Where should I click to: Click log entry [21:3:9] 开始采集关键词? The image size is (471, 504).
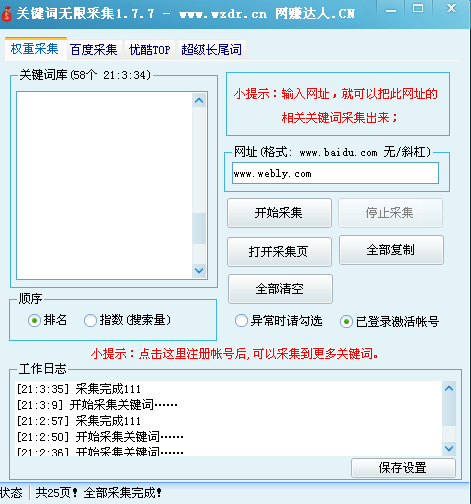point(97,405)
